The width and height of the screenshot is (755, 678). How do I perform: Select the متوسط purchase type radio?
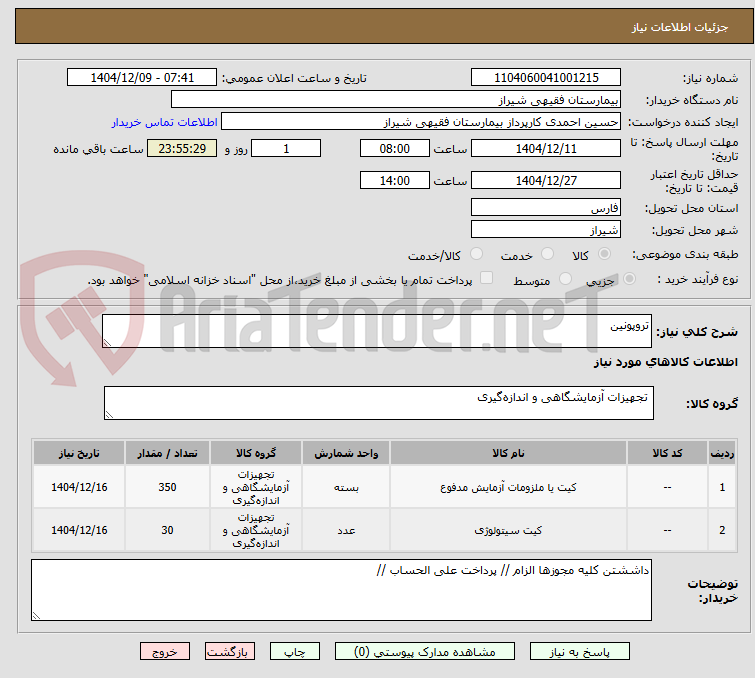click(565, 279)
